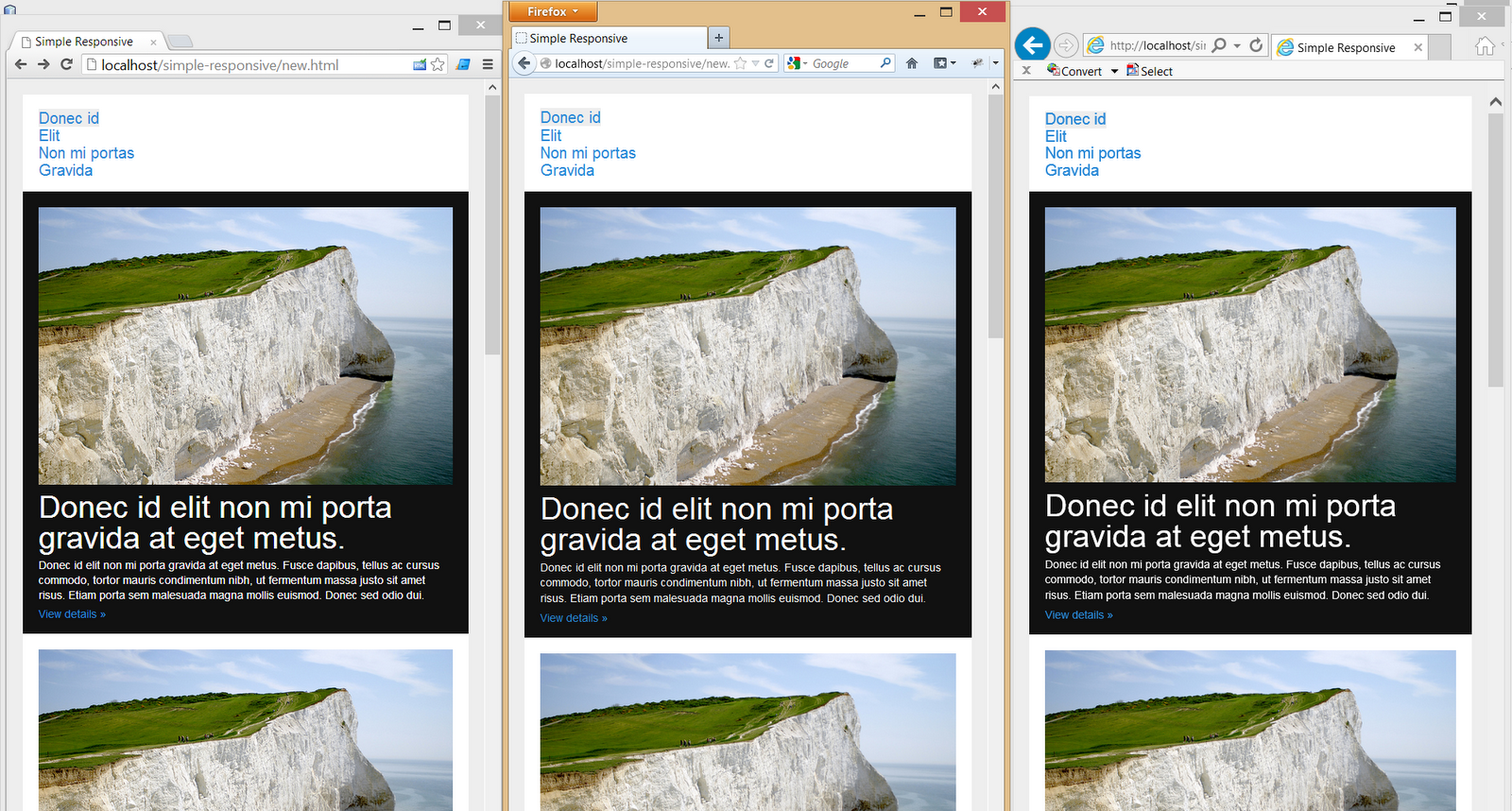Viewport: 1512px width, 811px height.
Task: Click 'View details »' in Chrome
Action: (72, 614)
